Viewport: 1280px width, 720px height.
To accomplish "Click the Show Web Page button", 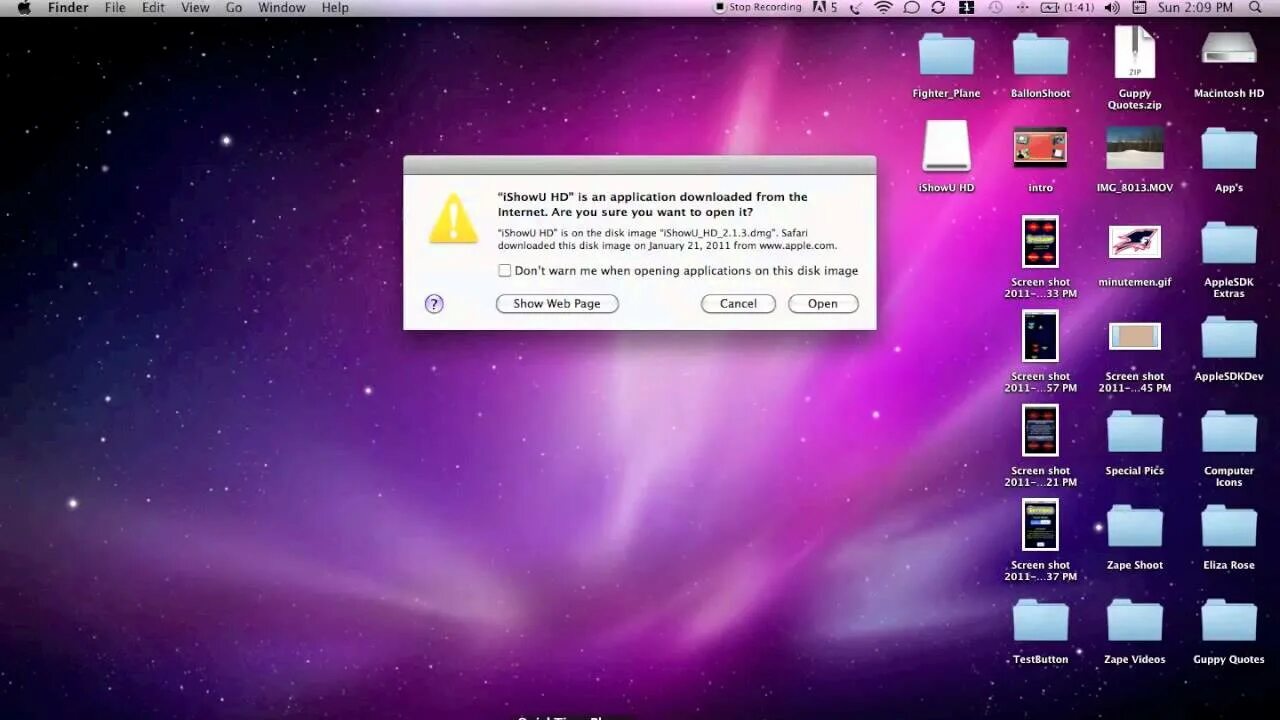I will coord(557,304).
